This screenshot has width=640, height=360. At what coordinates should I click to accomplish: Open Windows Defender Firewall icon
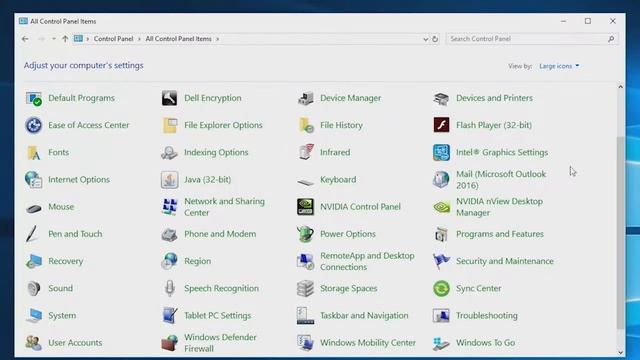[169, 343]
